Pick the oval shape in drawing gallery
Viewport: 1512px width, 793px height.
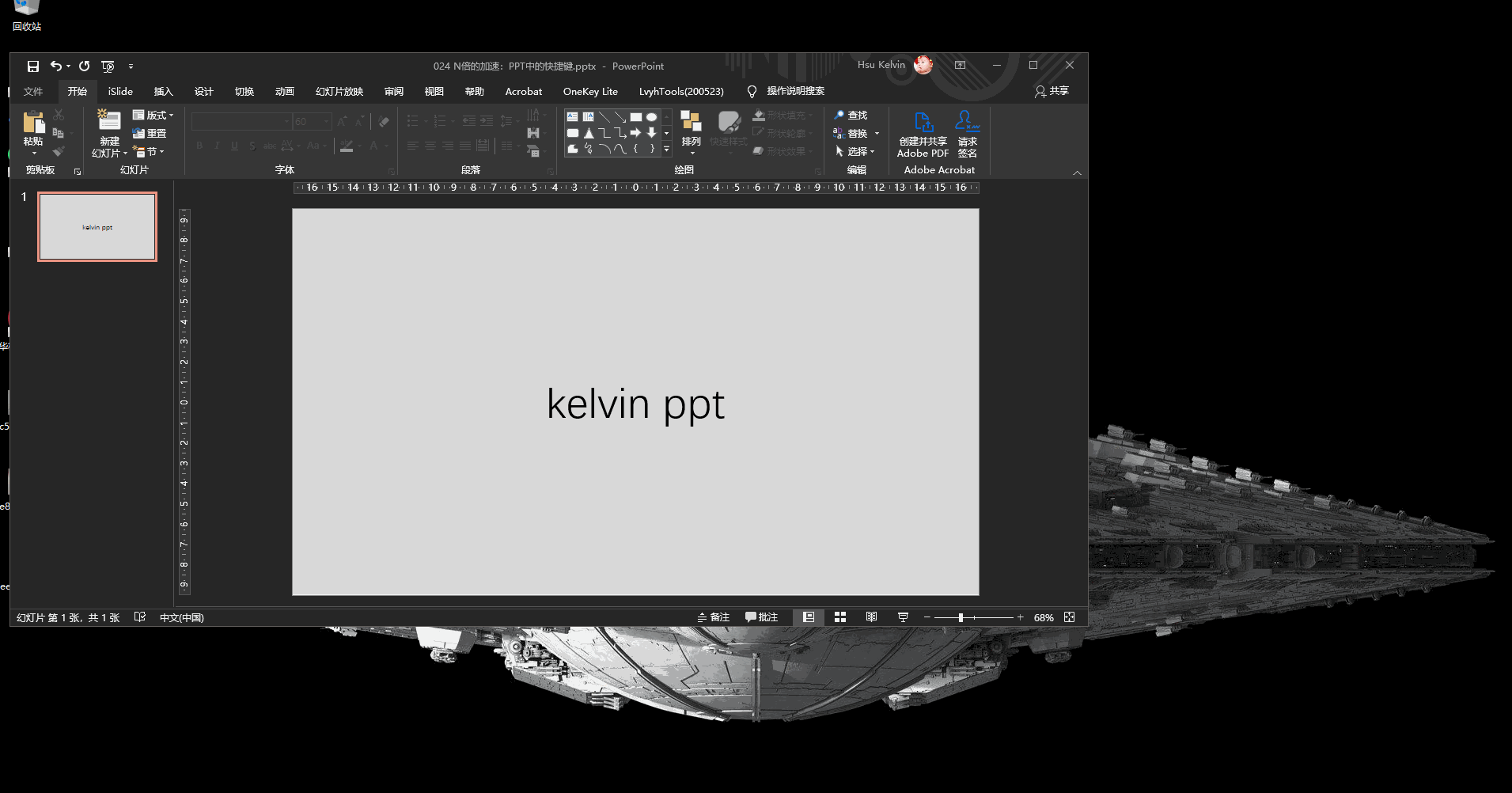pos(652,117)
